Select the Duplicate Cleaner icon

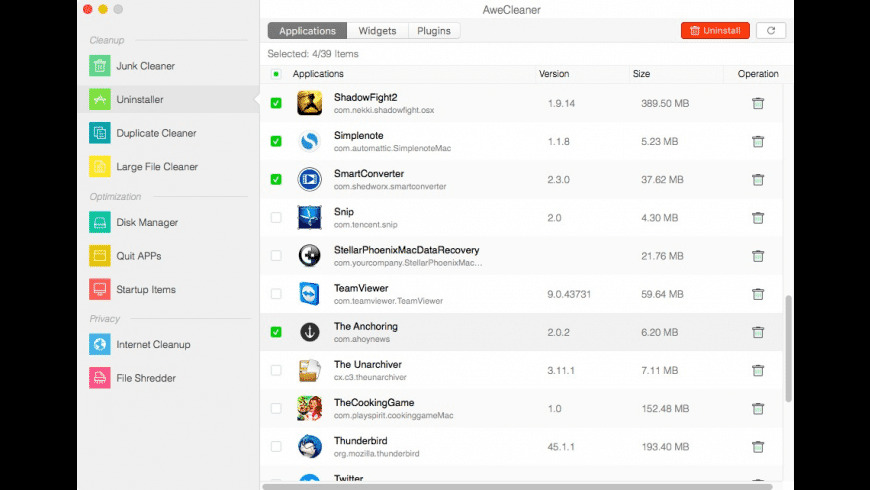coord(99,133)
